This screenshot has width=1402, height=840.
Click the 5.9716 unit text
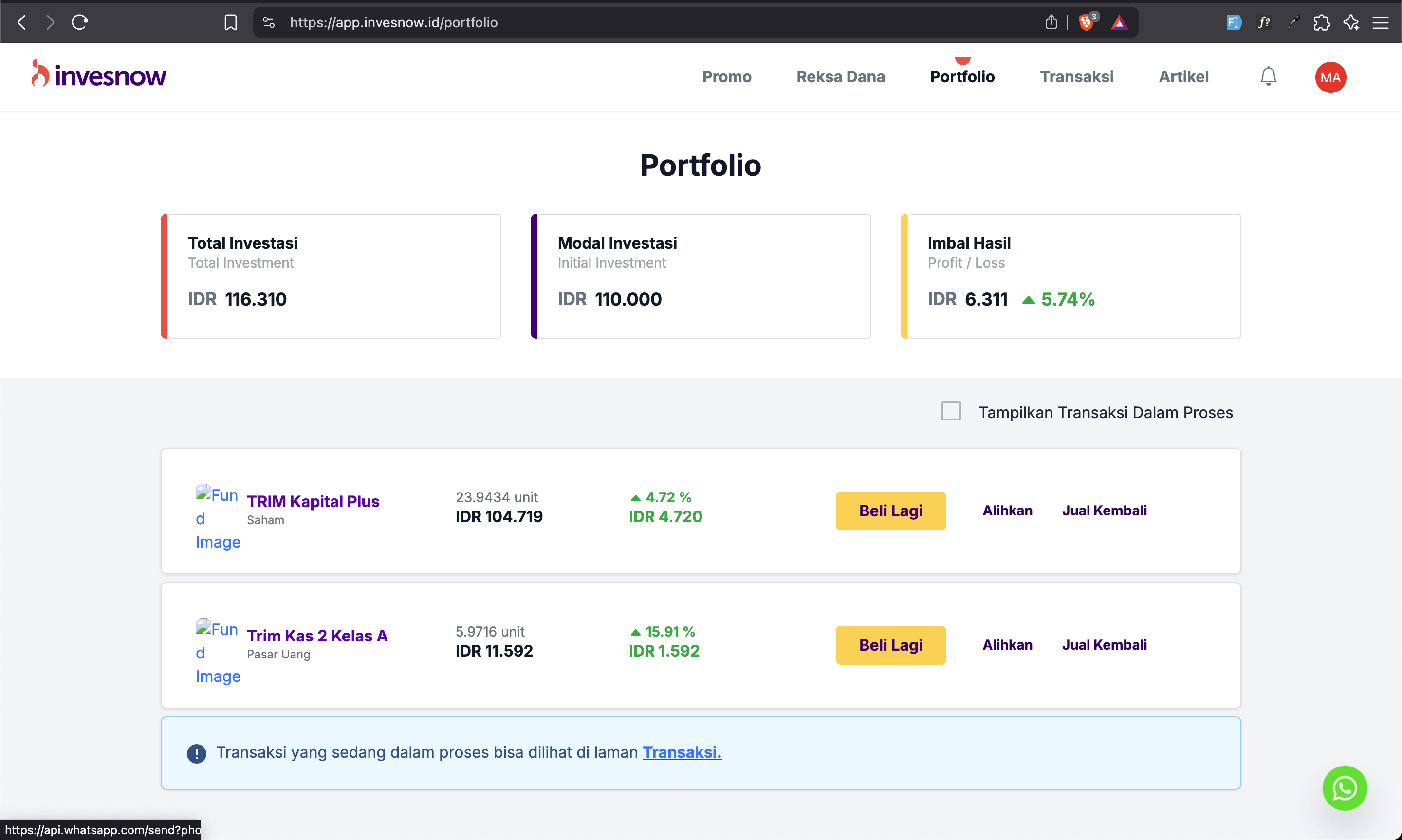(490, 631)
